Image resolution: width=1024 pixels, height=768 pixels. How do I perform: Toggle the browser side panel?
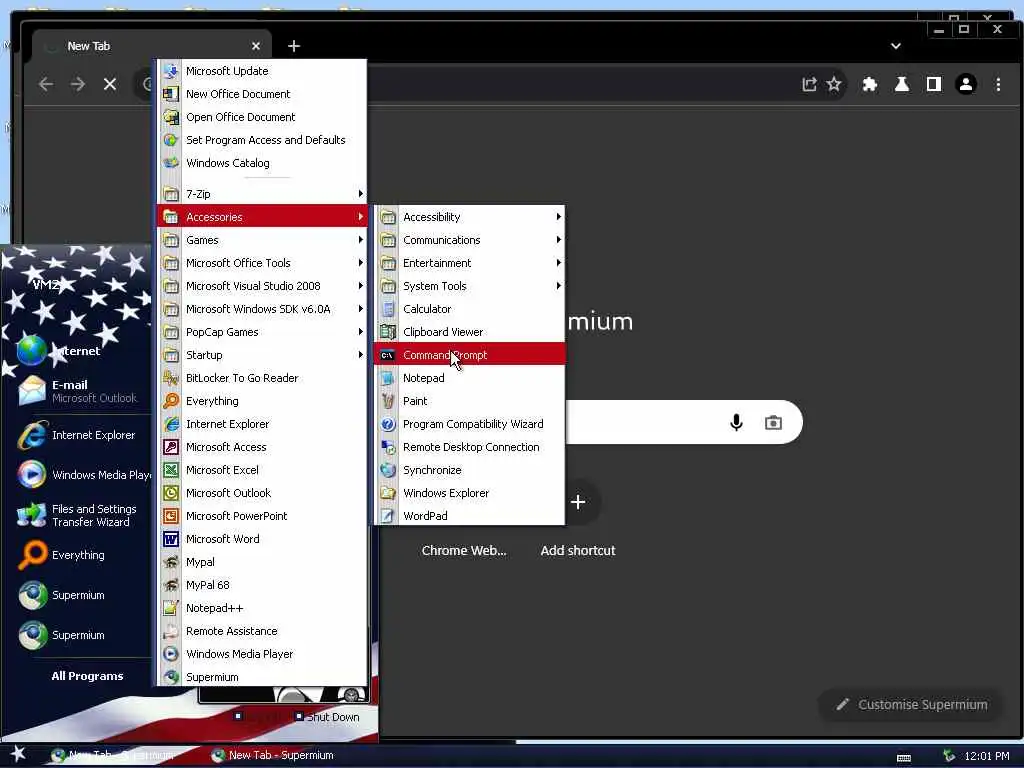click(934, 84)
